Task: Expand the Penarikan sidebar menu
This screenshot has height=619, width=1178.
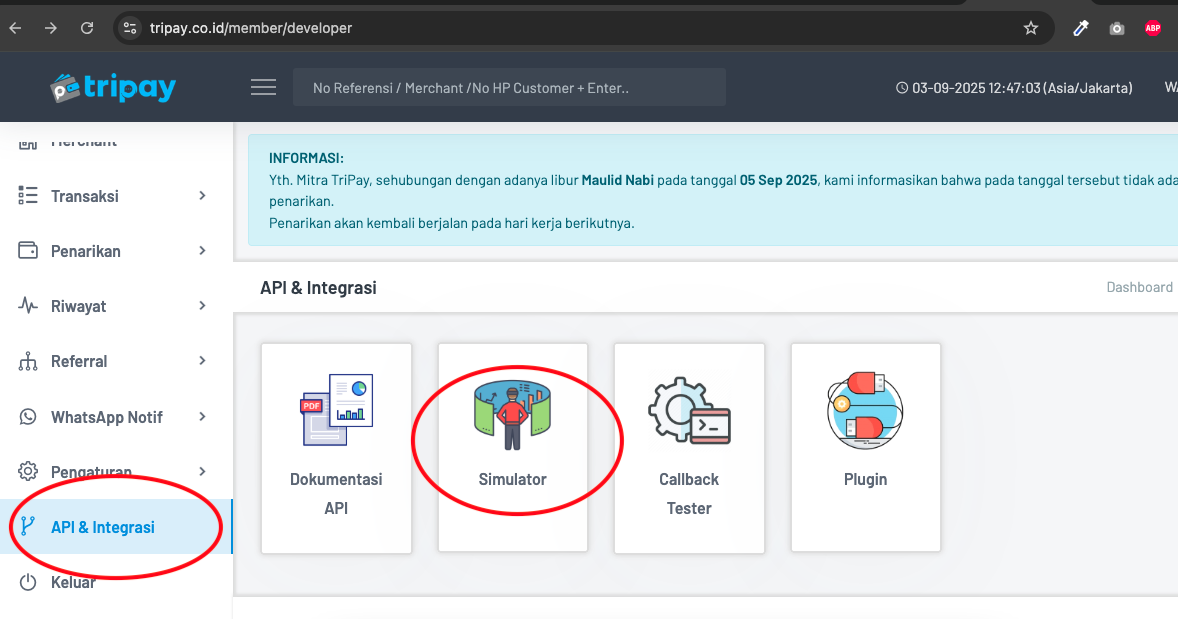Action: coord(86,251)
